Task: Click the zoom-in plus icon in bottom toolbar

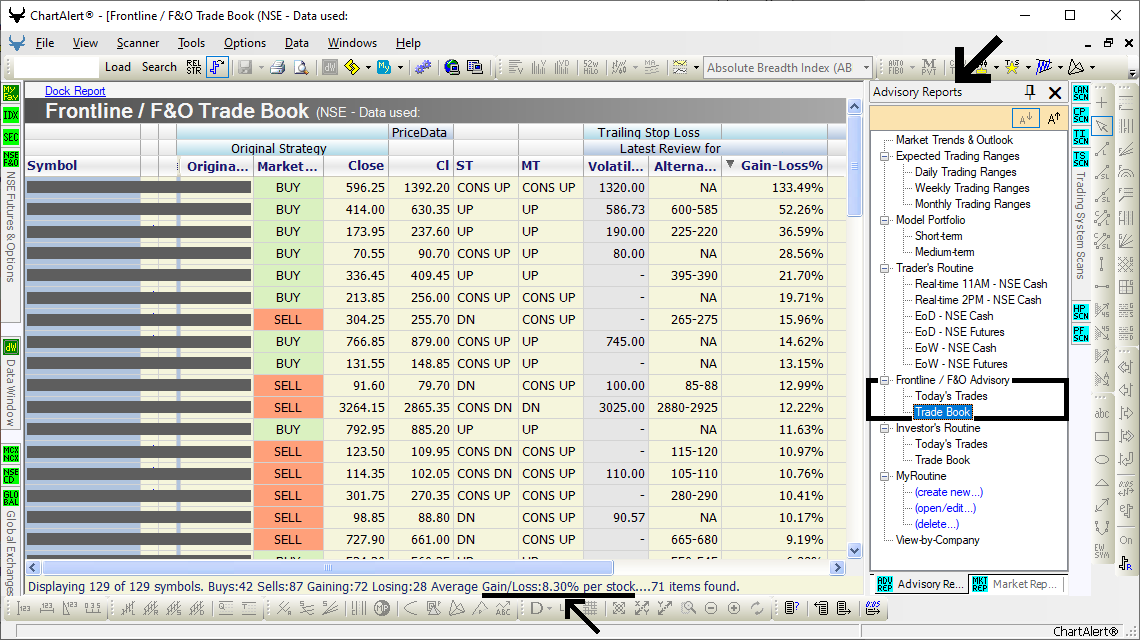Action: coord(734,608)
